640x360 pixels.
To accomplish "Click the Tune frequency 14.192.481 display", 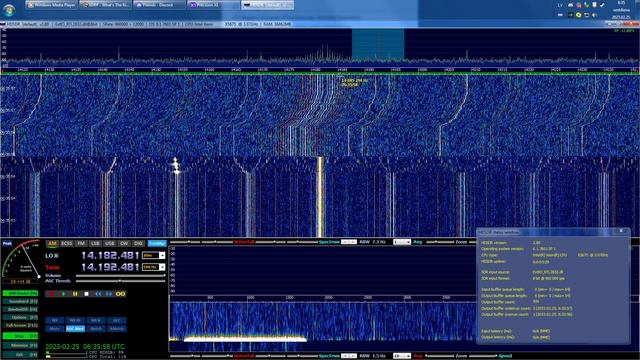I will point(110,267).
